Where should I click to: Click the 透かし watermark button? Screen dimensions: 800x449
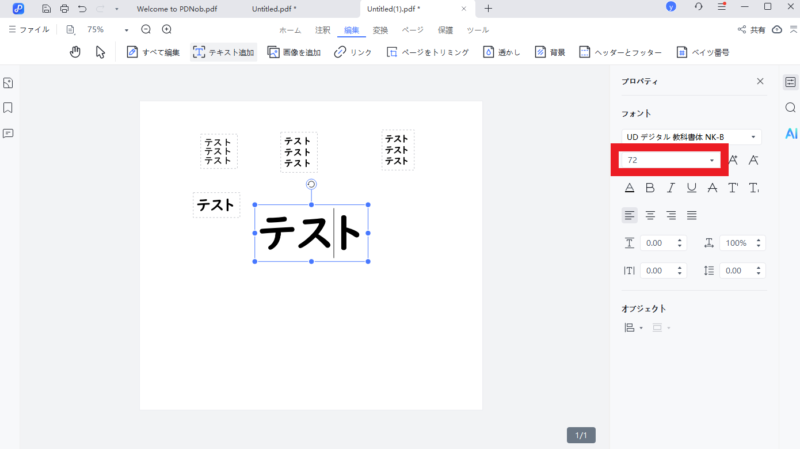click(501, 52)
